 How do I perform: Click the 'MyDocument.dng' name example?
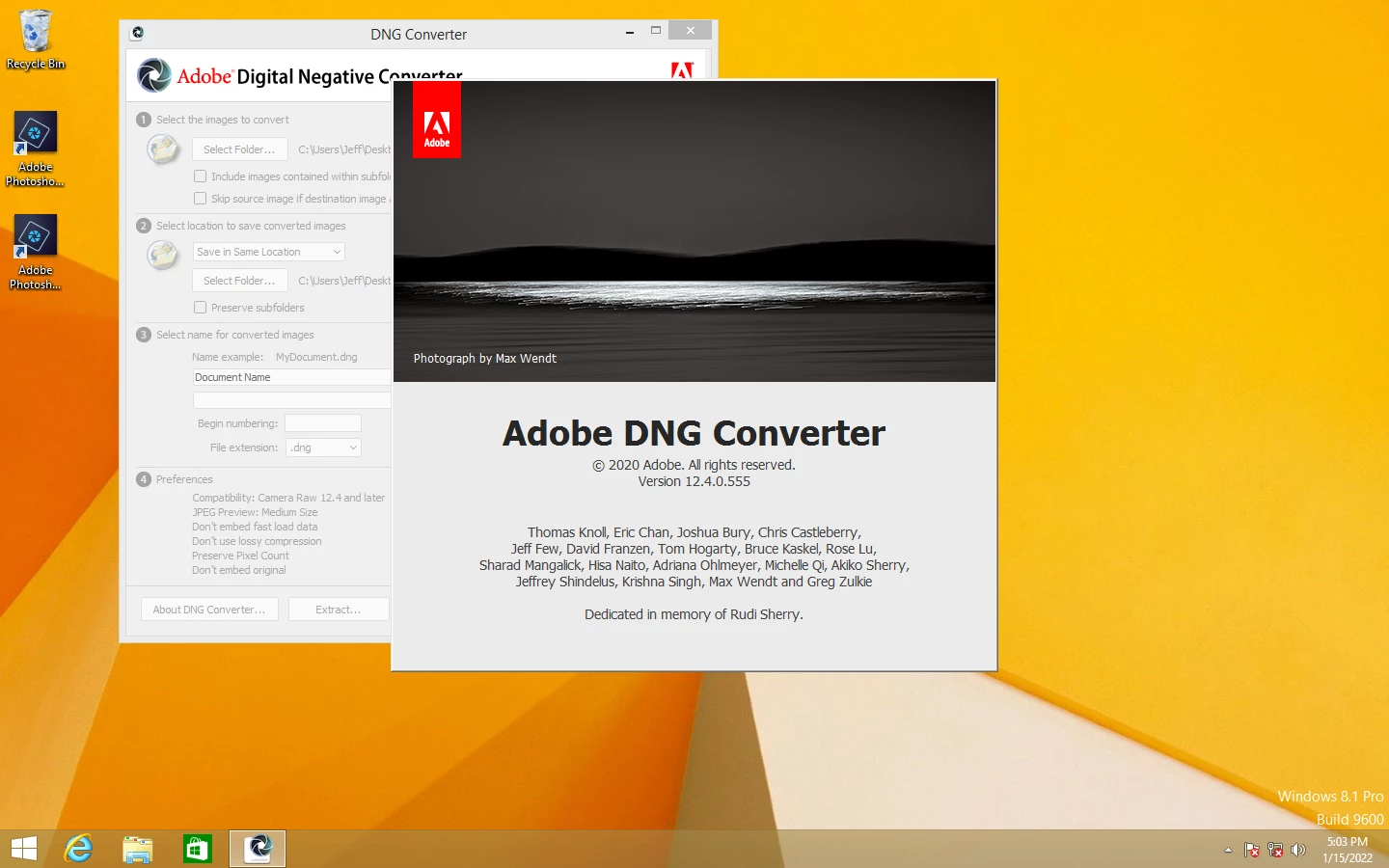point(316,357)
